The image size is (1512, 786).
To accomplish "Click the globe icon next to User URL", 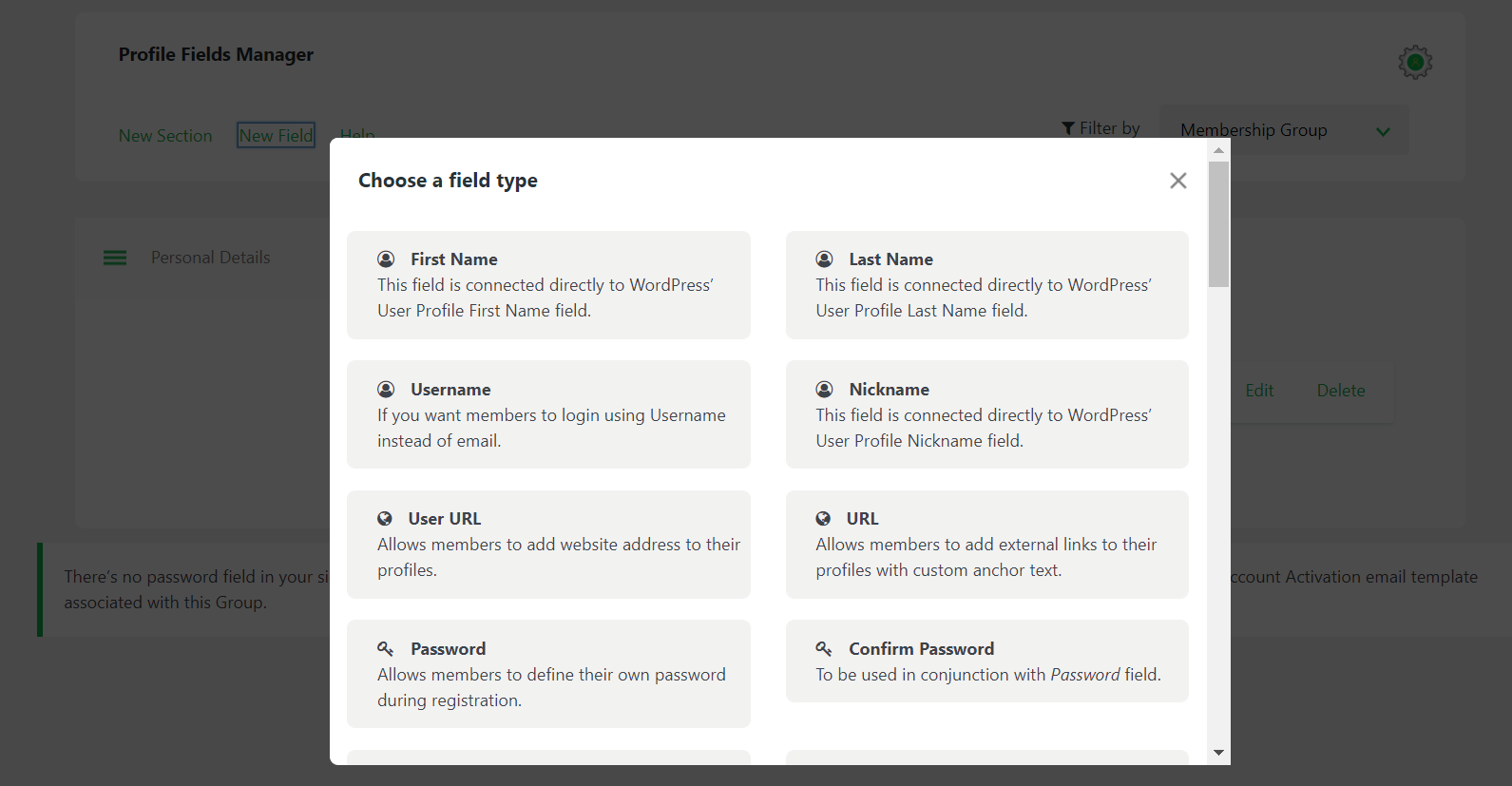I will (386, 518).
